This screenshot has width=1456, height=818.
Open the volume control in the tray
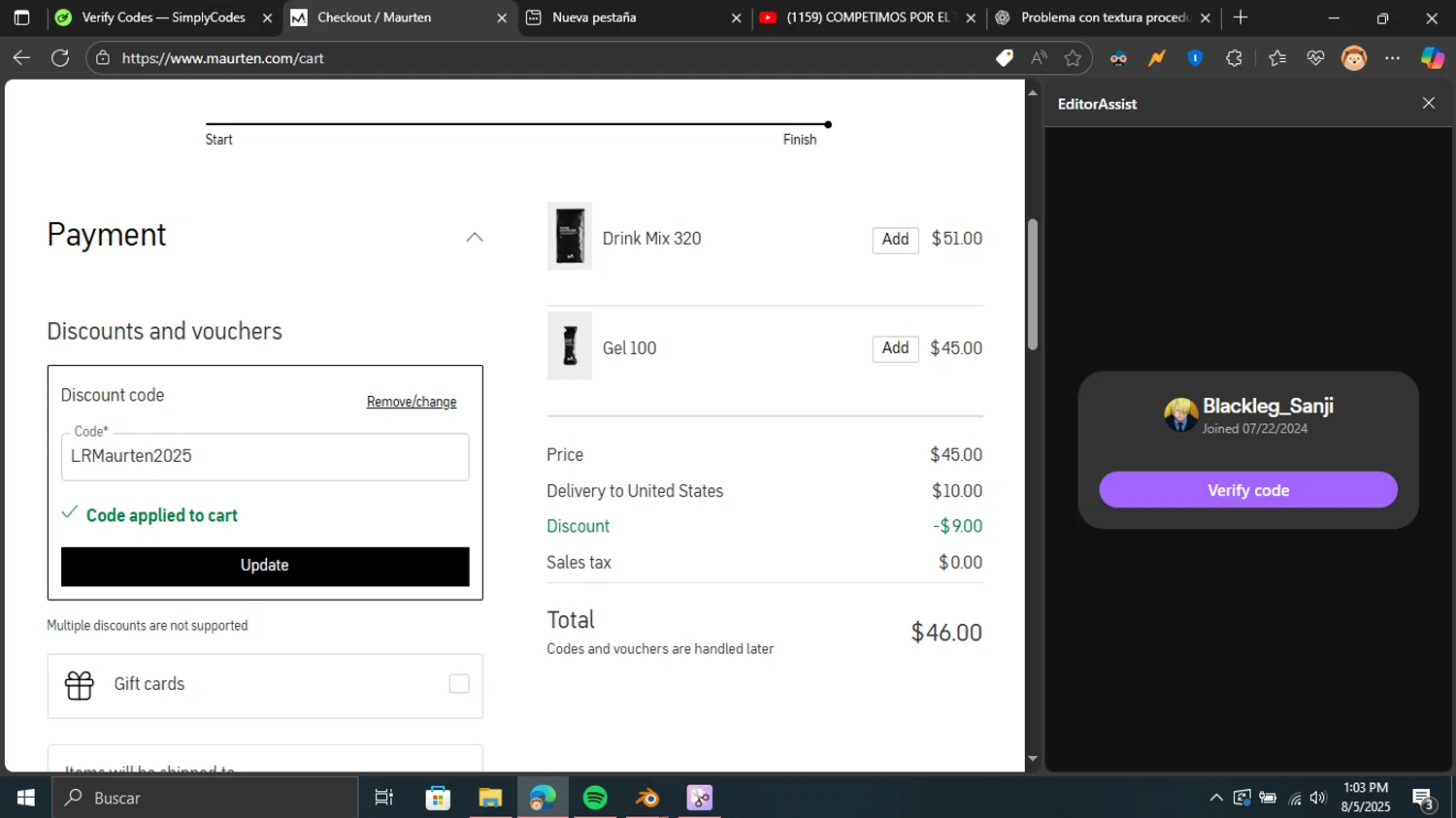[1317, 798]
